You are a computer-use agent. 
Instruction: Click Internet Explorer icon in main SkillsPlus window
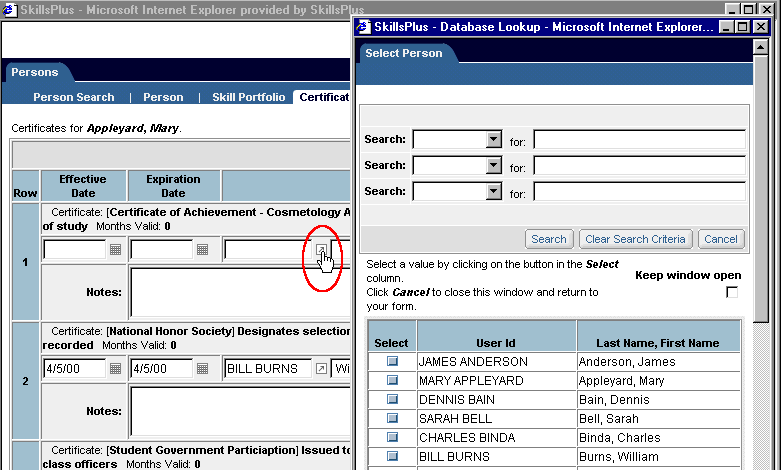point(10,9)
